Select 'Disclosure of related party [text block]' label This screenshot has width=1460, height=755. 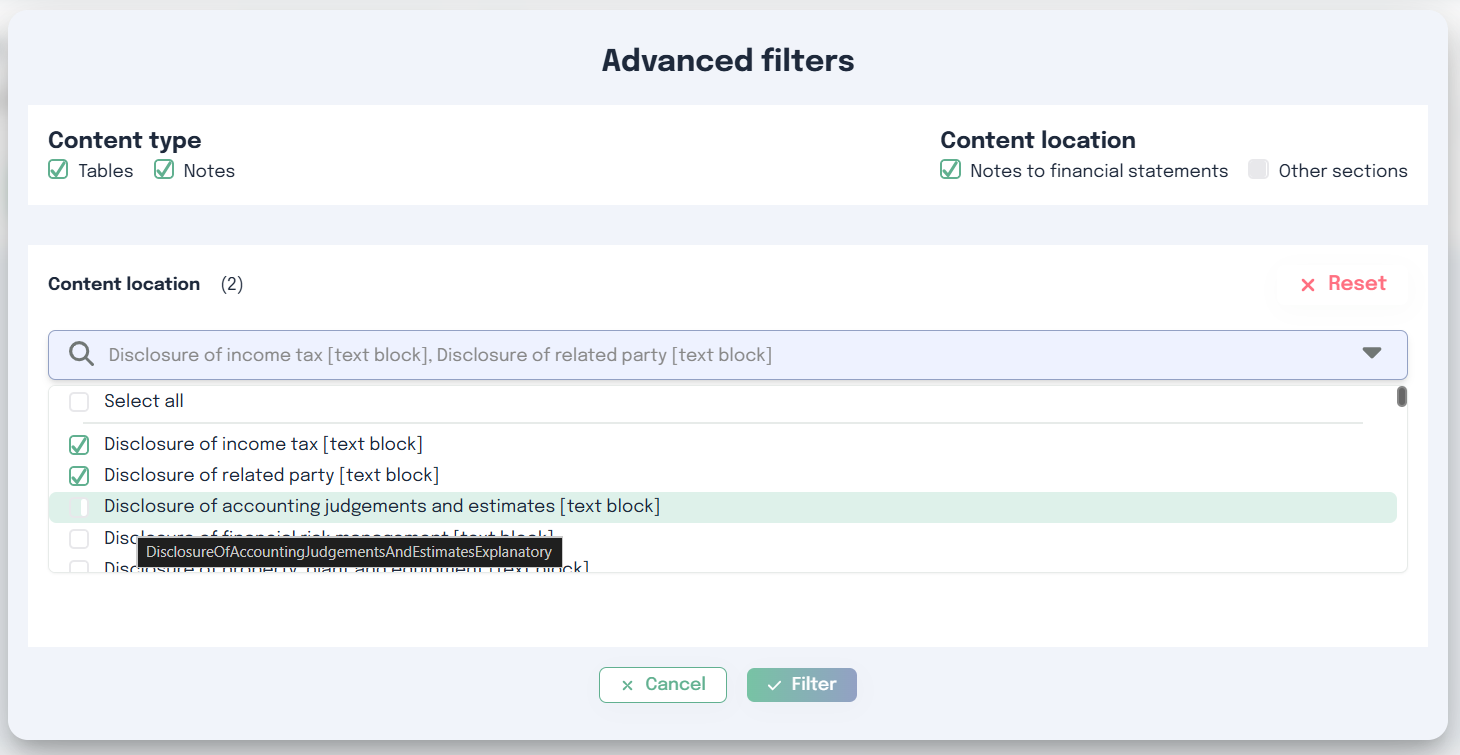click(x=271, y=475)
